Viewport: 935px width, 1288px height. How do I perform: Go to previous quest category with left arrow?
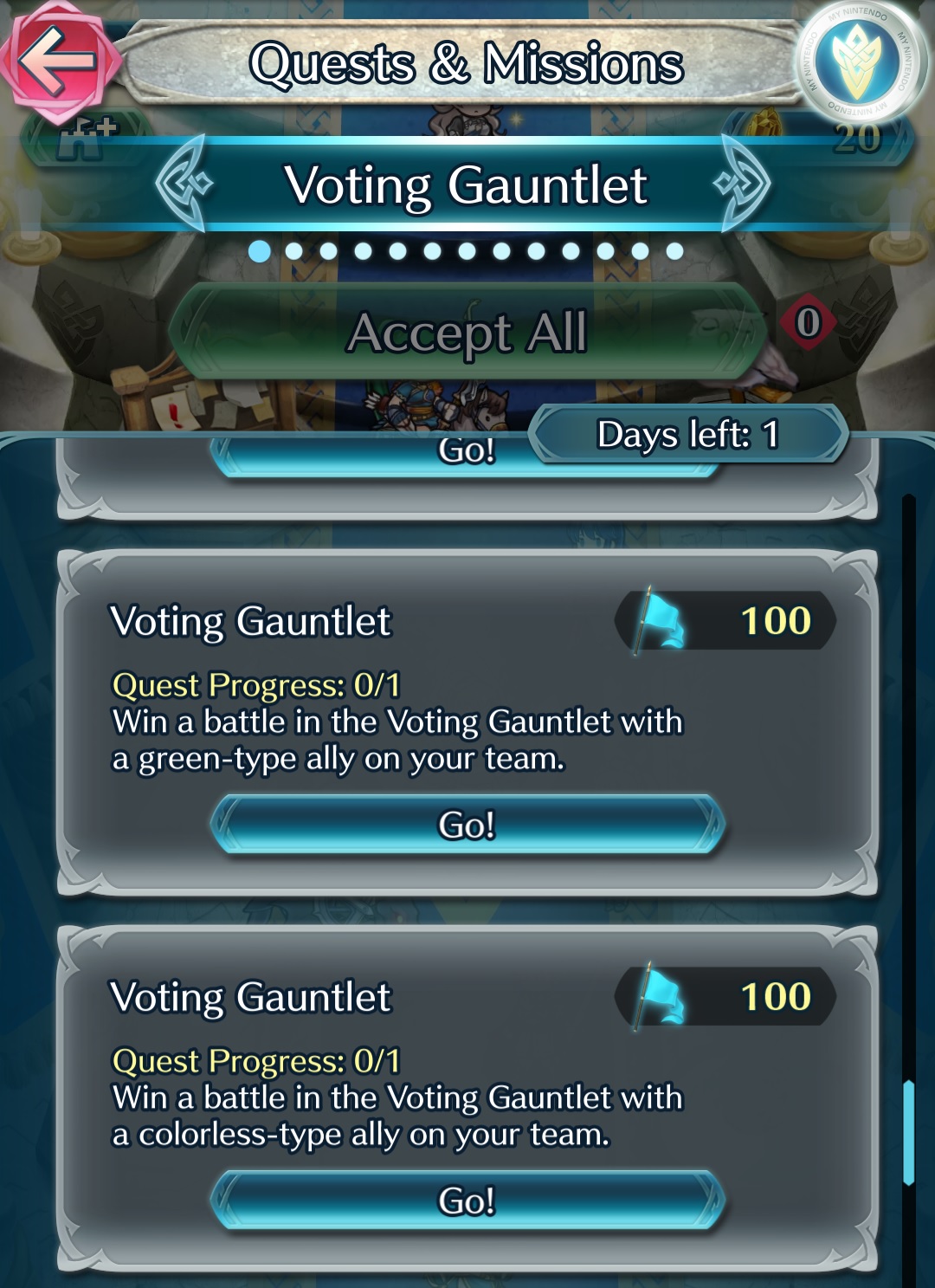click(x=184, y=184)
